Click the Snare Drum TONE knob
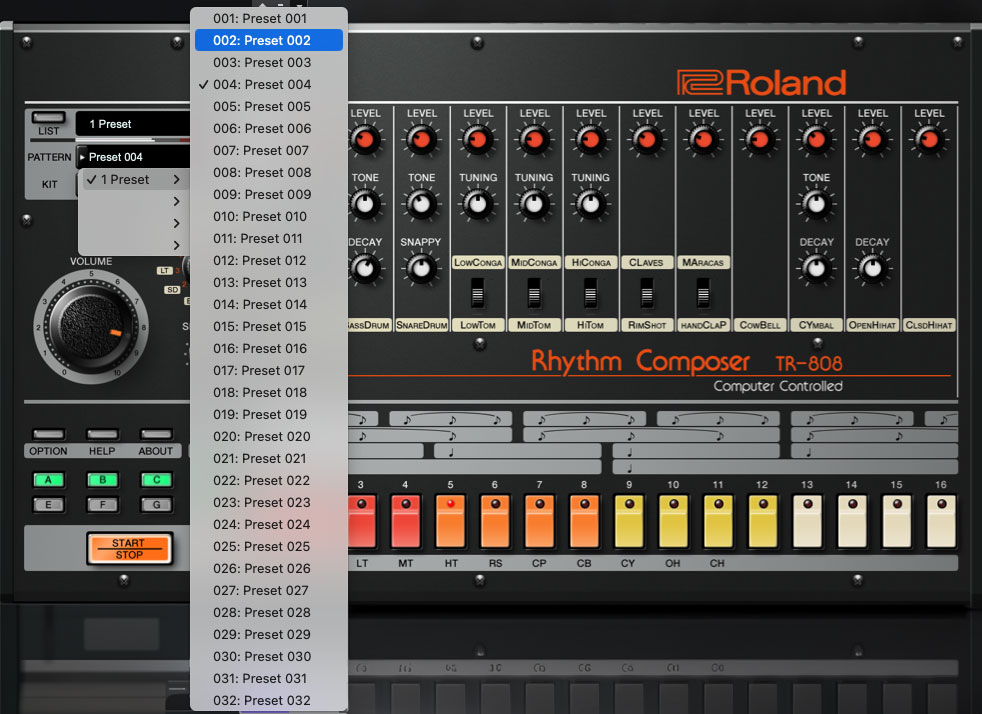Screen dimensions: 982x714 (x=421, y=204)
